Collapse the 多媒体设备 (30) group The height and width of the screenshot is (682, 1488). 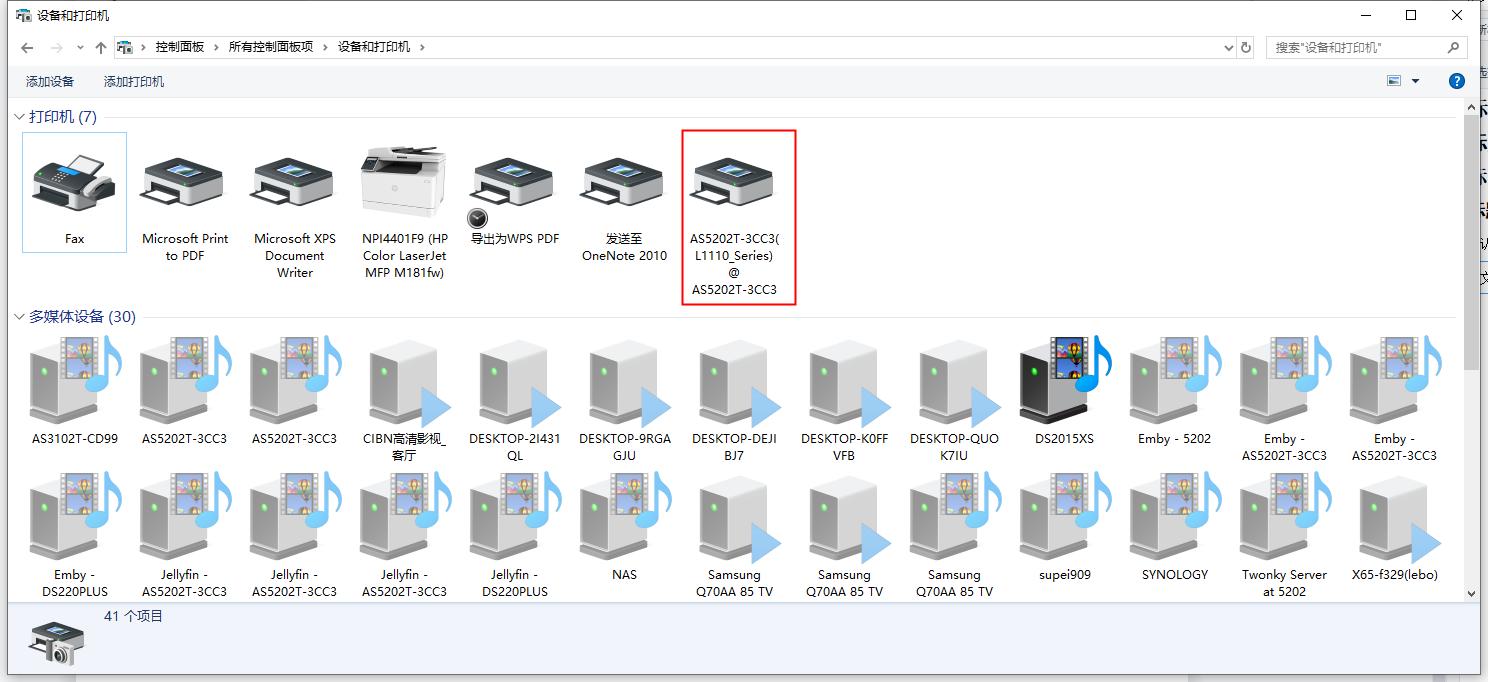click(x=20, y=317)
